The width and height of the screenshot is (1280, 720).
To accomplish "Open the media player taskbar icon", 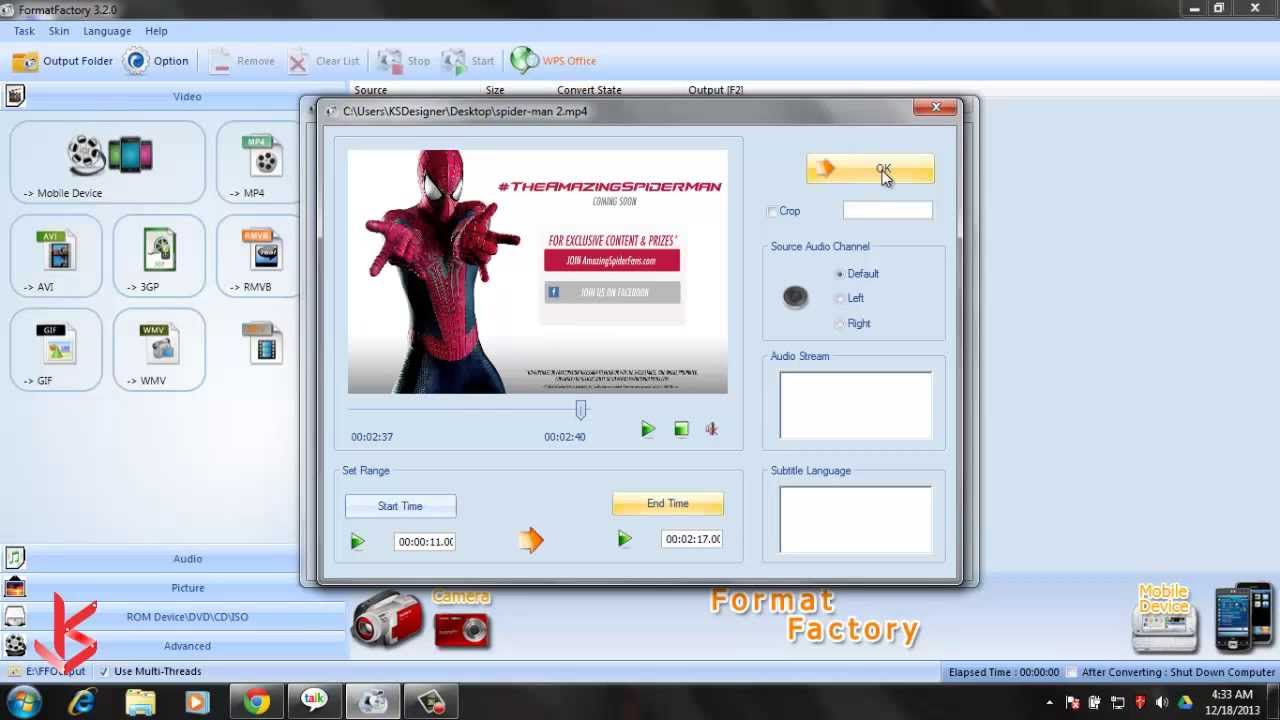I will 197,702.
